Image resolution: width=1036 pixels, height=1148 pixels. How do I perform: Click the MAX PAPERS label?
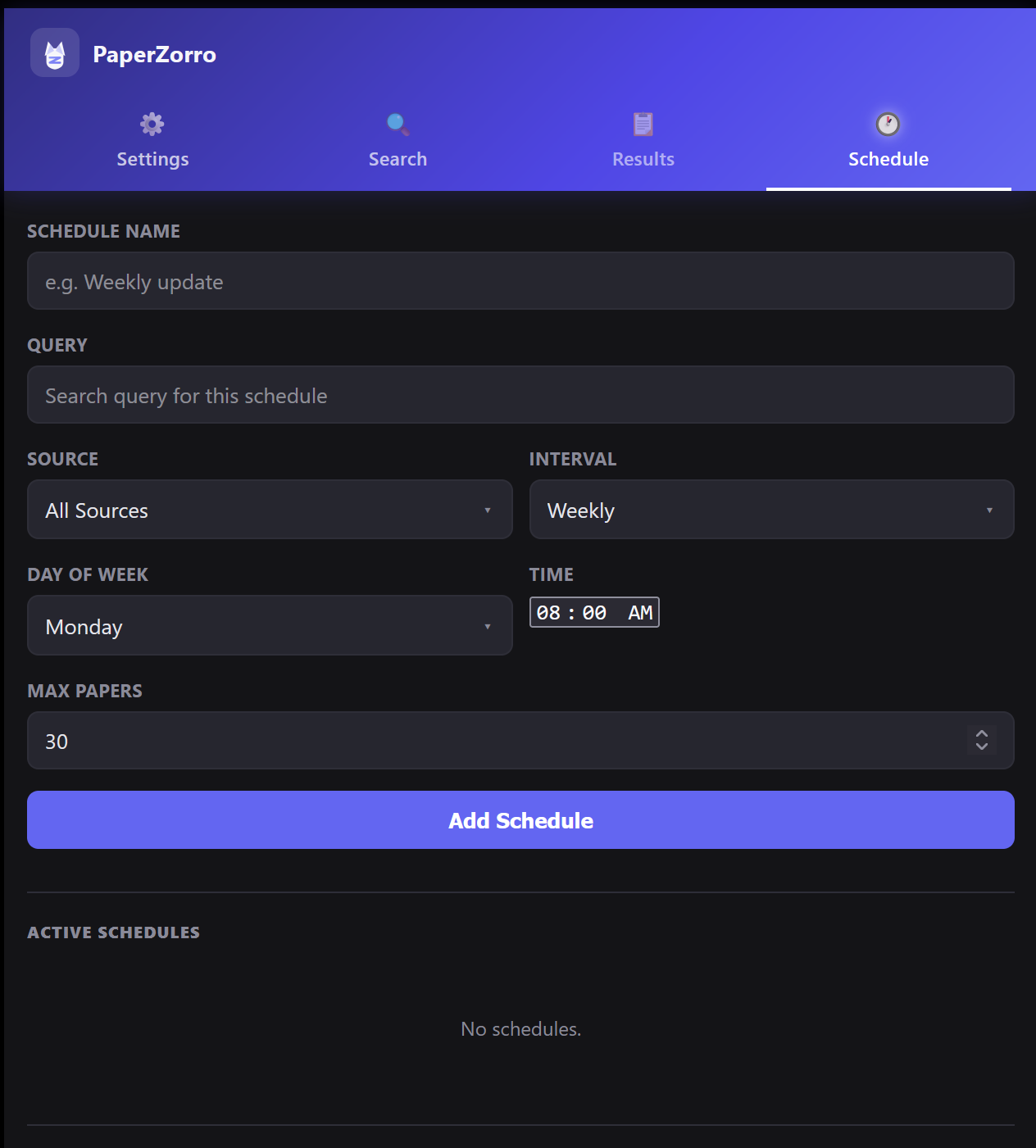point(85,691)
